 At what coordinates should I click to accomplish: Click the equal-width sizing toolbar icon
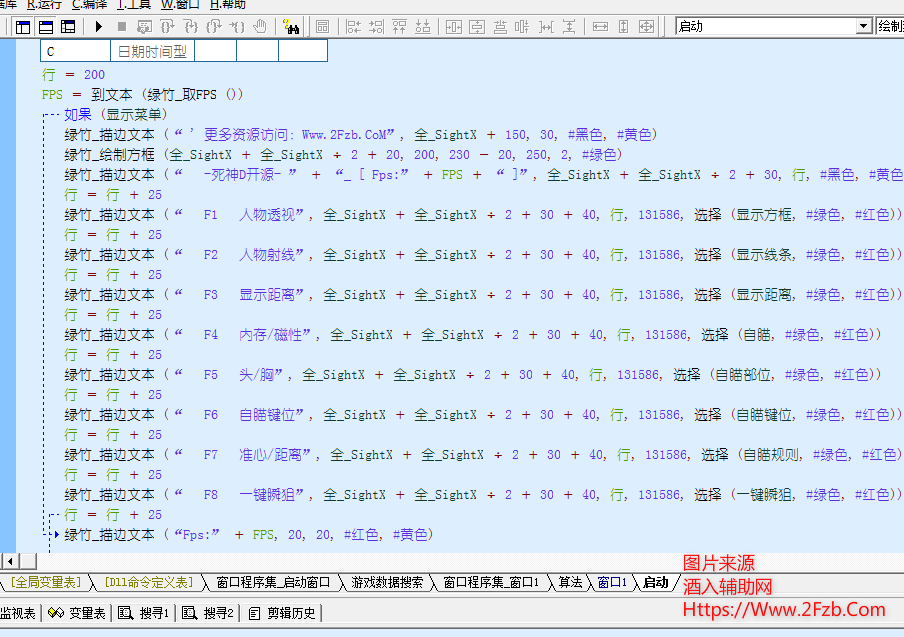coord(601,26)
